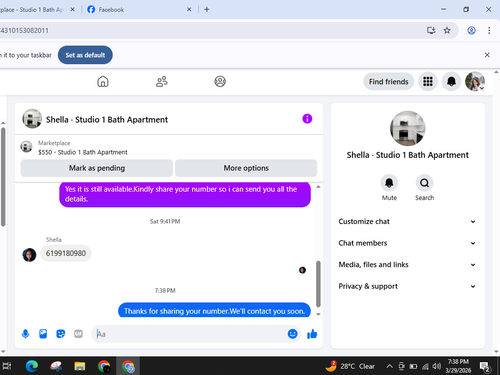500x375 pixels.
Task: Click Set as default button
Action: (x=85, y=55)
